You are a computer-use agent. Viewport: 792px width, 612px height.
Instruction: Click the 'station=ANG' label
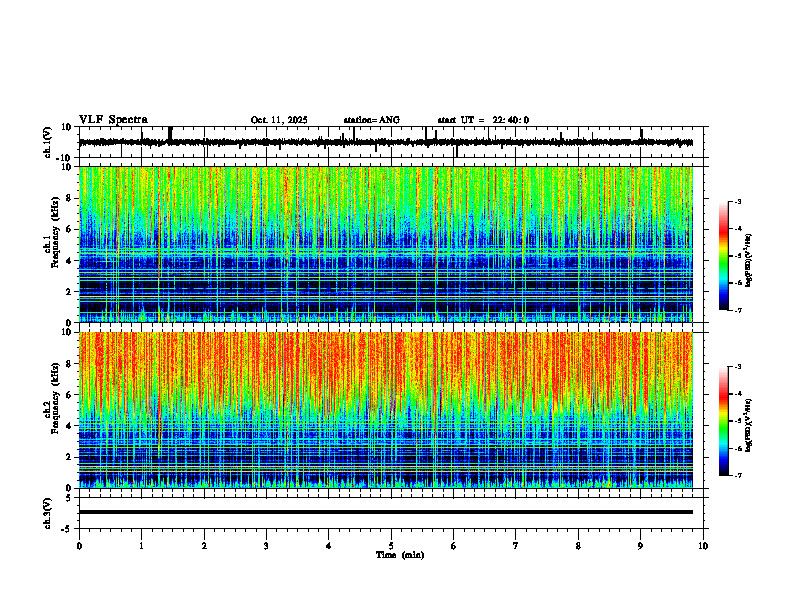371,120
